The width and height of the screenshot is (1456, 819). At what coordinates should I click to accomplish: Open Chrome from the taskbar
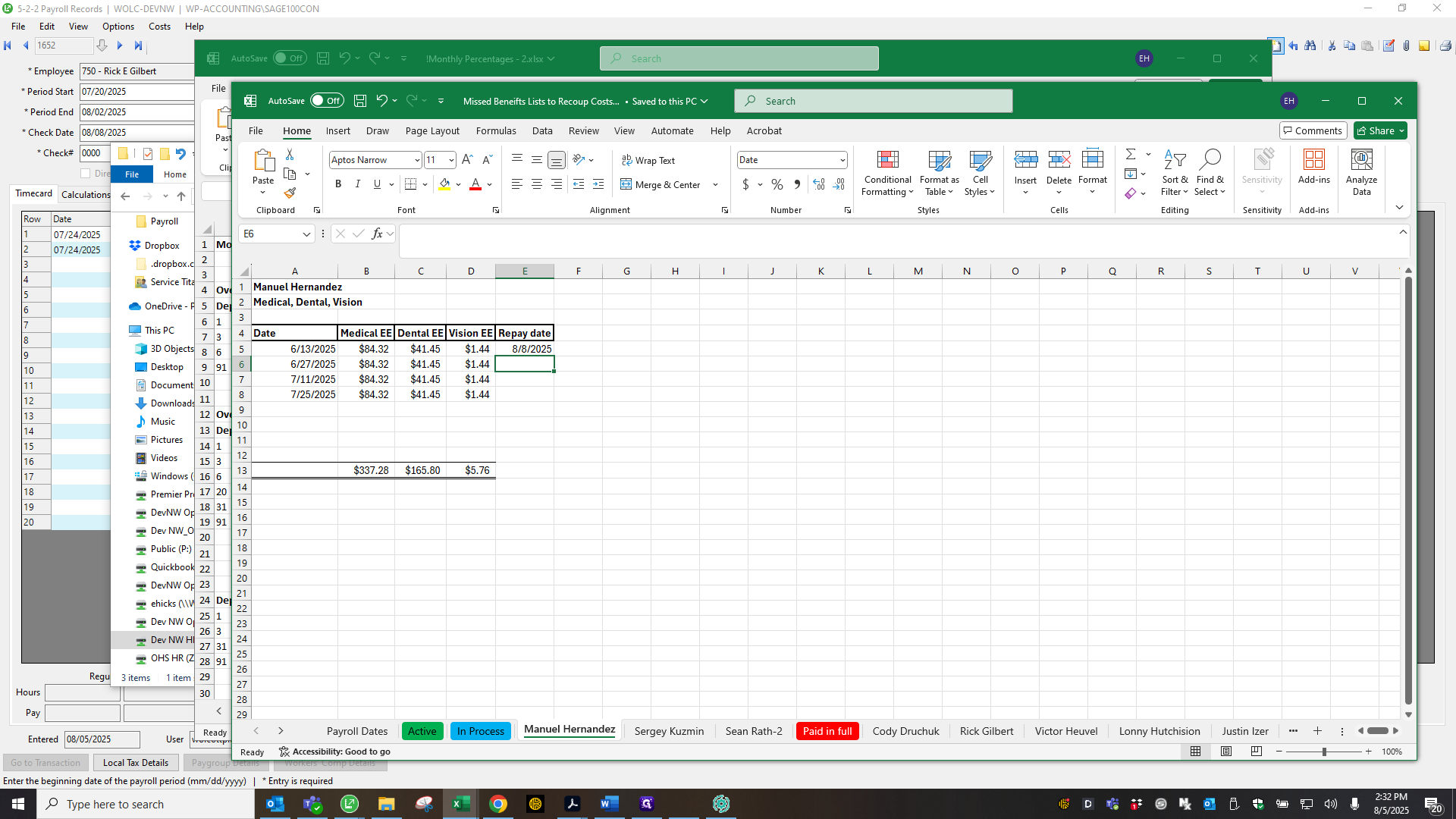[498, 804]
